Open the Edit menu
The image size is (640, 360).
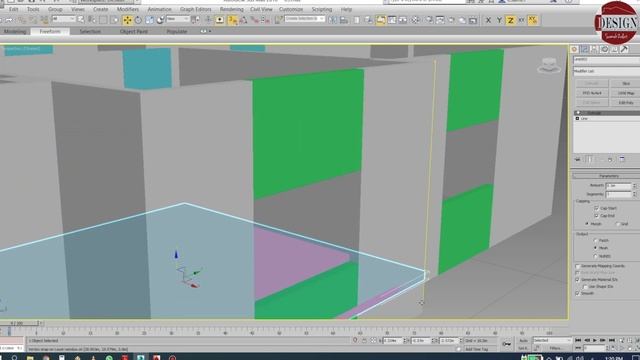[13, 9]
